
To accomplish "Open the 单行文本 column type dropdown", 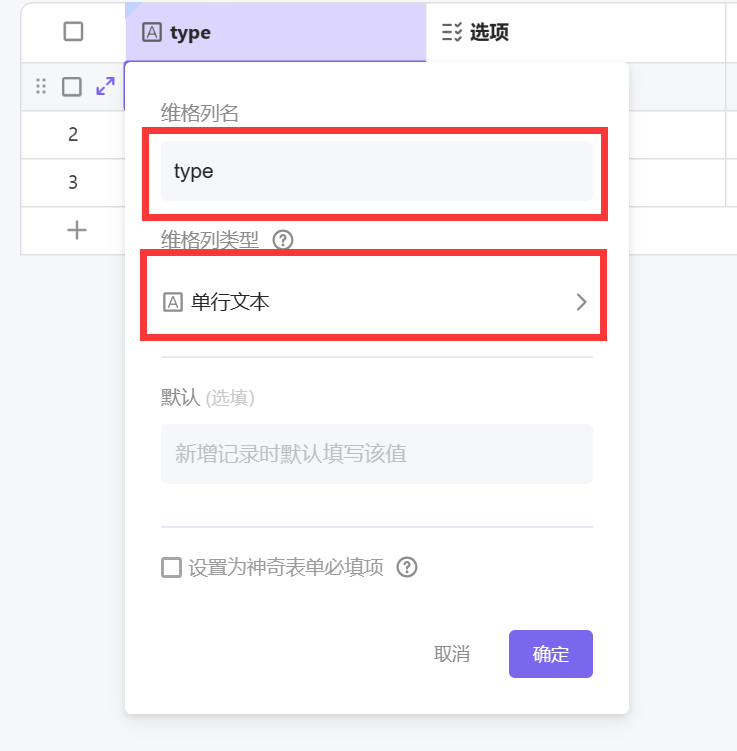I will click(x=375, y=302).
